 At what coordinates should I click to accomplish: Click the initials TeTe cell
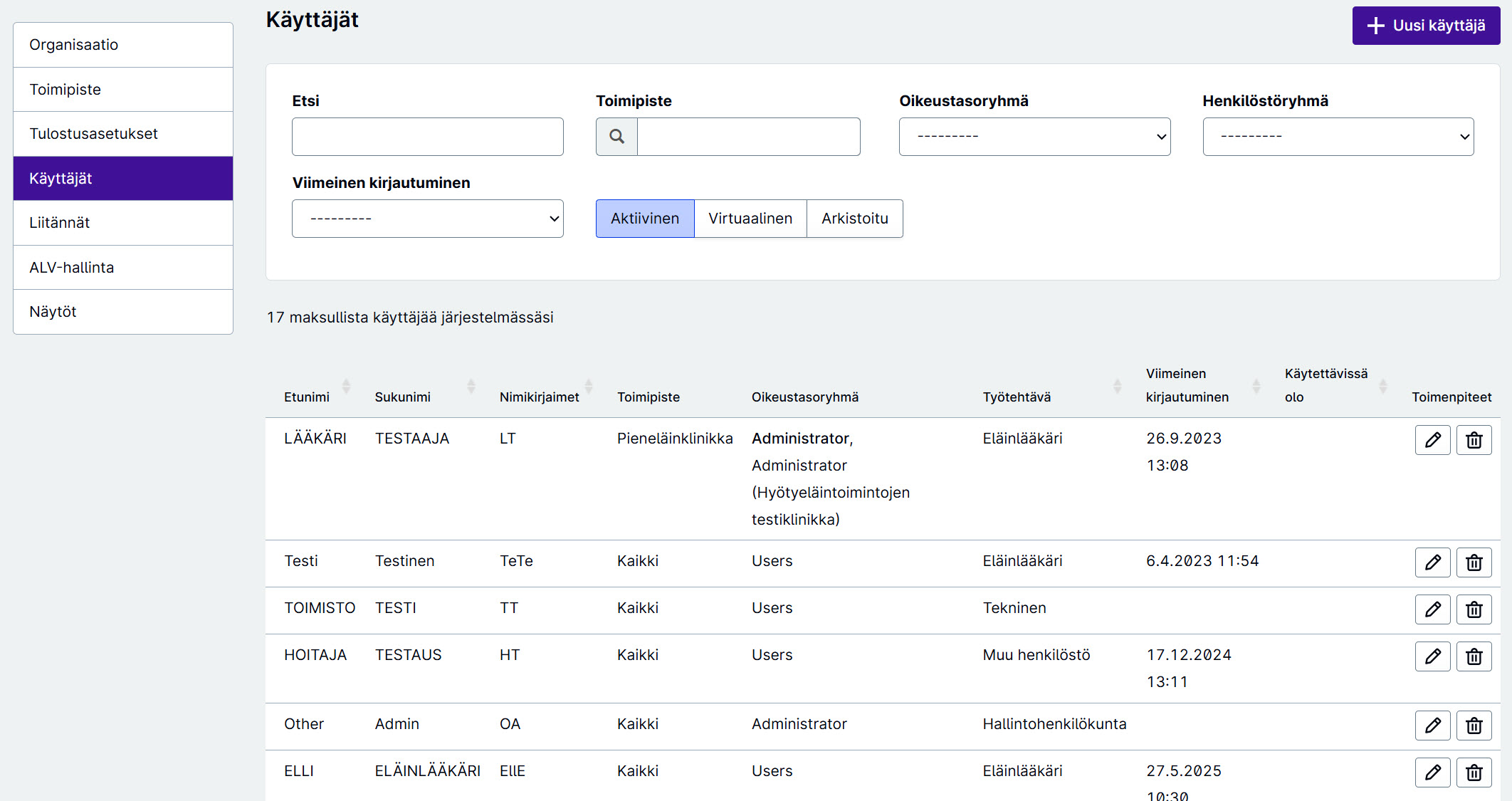516,561
